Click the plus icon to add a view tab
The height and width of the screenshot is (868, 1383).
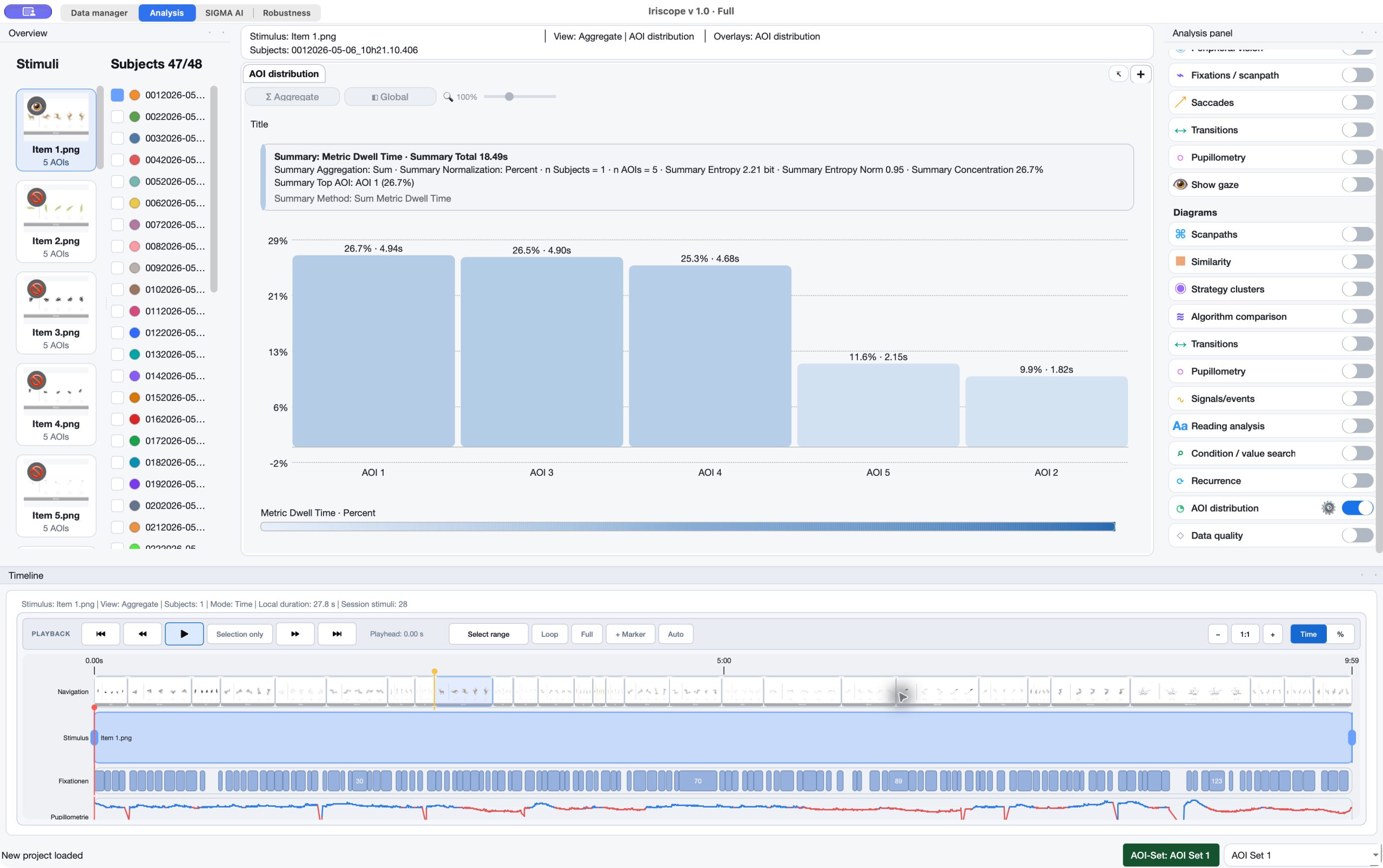pos(1140,74)
